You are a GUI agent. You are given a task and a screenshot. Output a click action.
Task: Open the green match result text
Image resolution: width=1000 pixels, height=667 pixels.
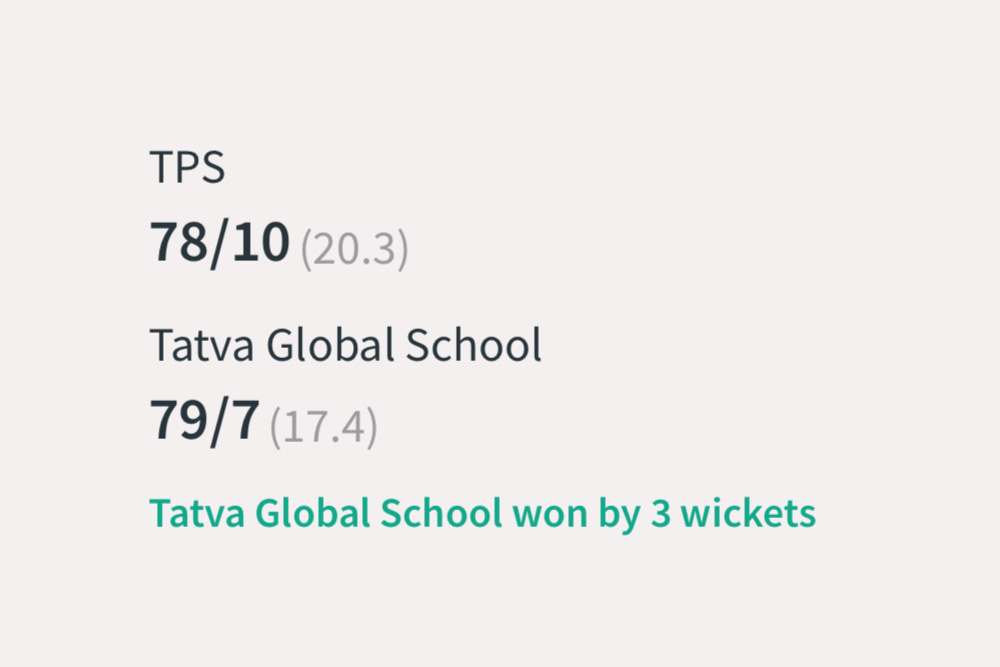(482, 514)
